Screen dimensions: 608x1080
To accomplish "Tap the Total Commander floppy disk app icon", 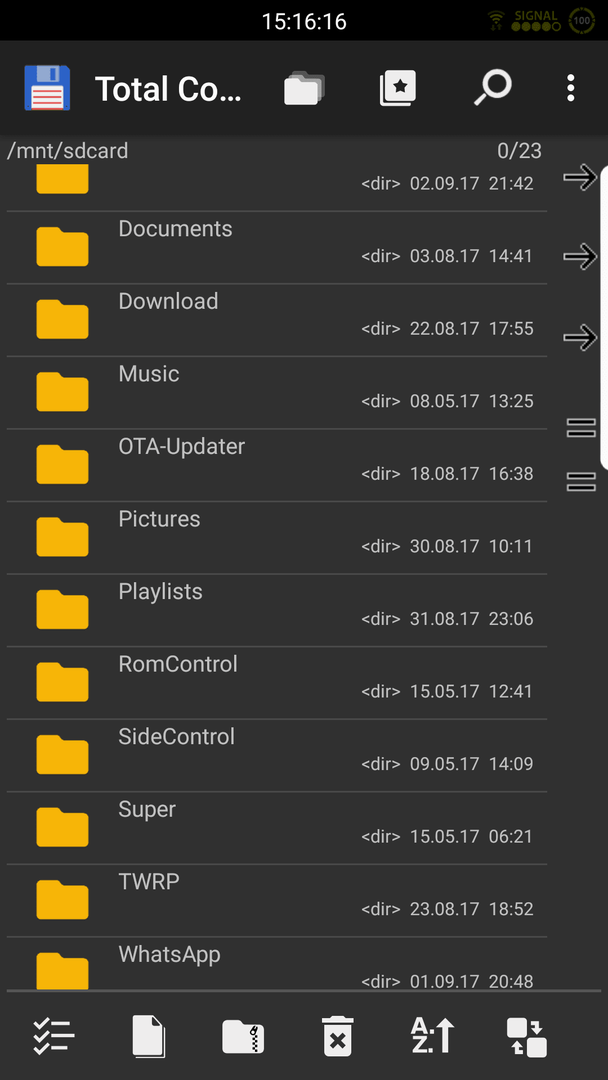I will click(x=48, y=88).
